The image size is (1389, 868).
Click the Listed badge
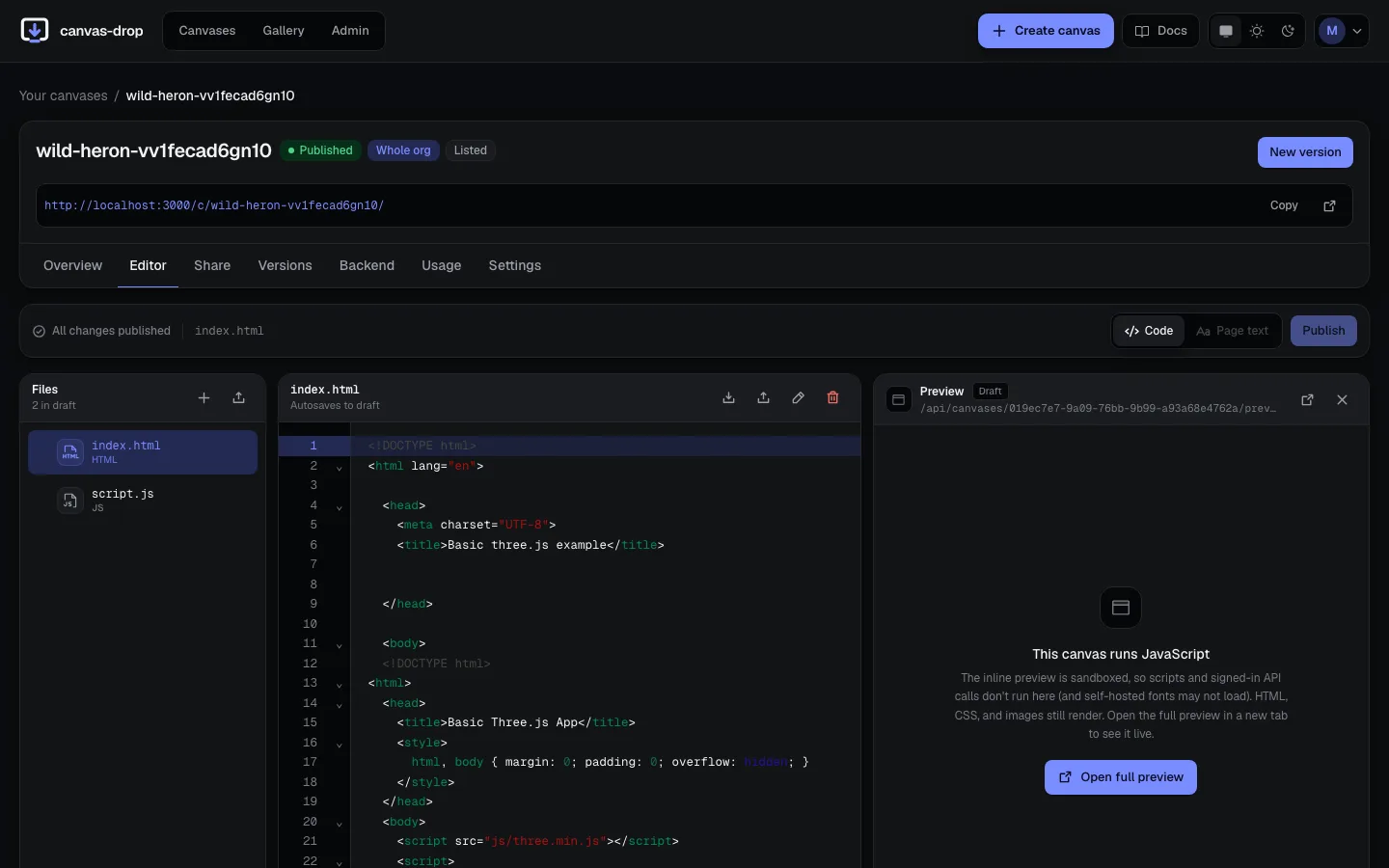[x=471, y=150]
